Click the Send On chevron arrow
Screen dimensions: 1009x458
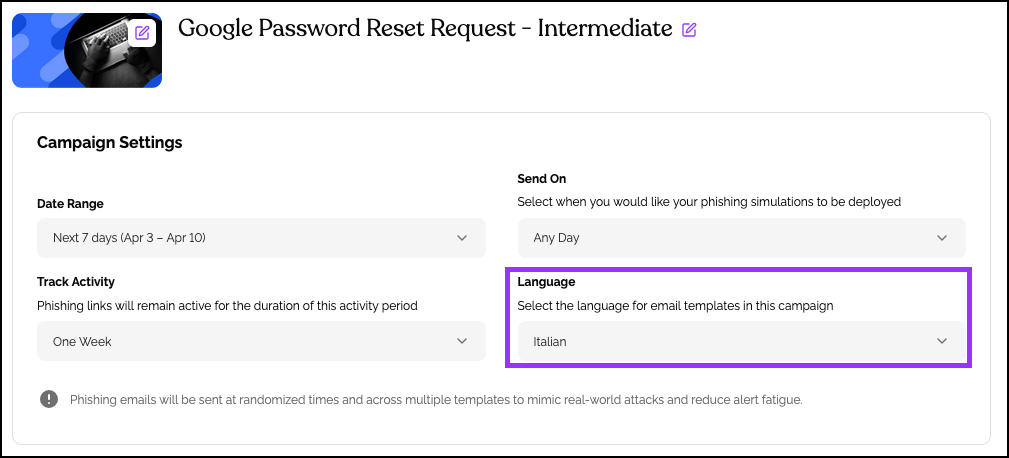pyautogui.click(x=941, y=238)
